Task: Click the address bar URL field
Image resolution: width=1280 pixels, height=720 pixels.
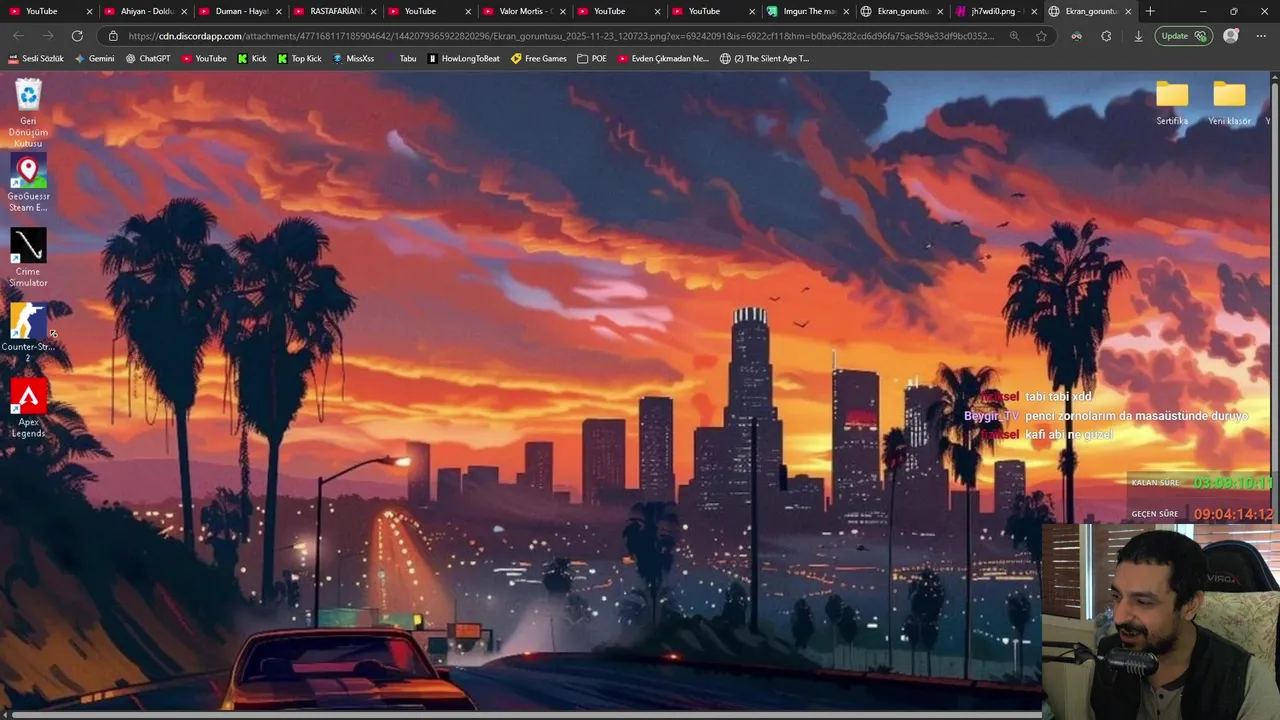Action: (561, 36)
